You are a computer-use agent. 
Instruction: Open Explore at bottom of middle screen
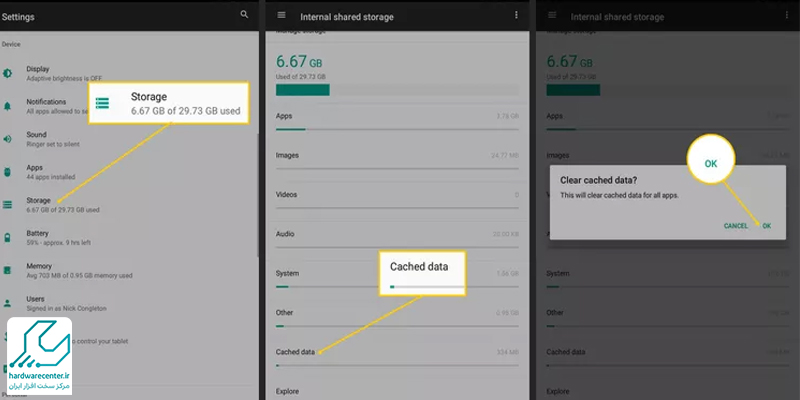click(290, 391)
